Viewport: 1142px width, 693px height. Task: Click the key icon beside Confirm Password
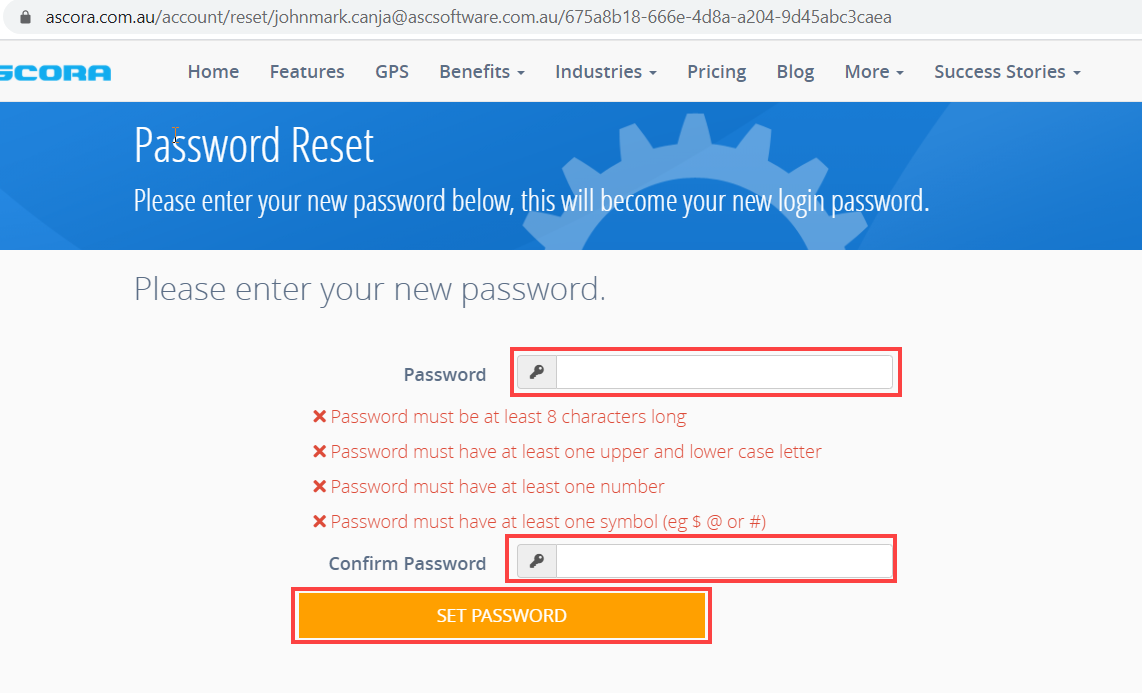537,562
